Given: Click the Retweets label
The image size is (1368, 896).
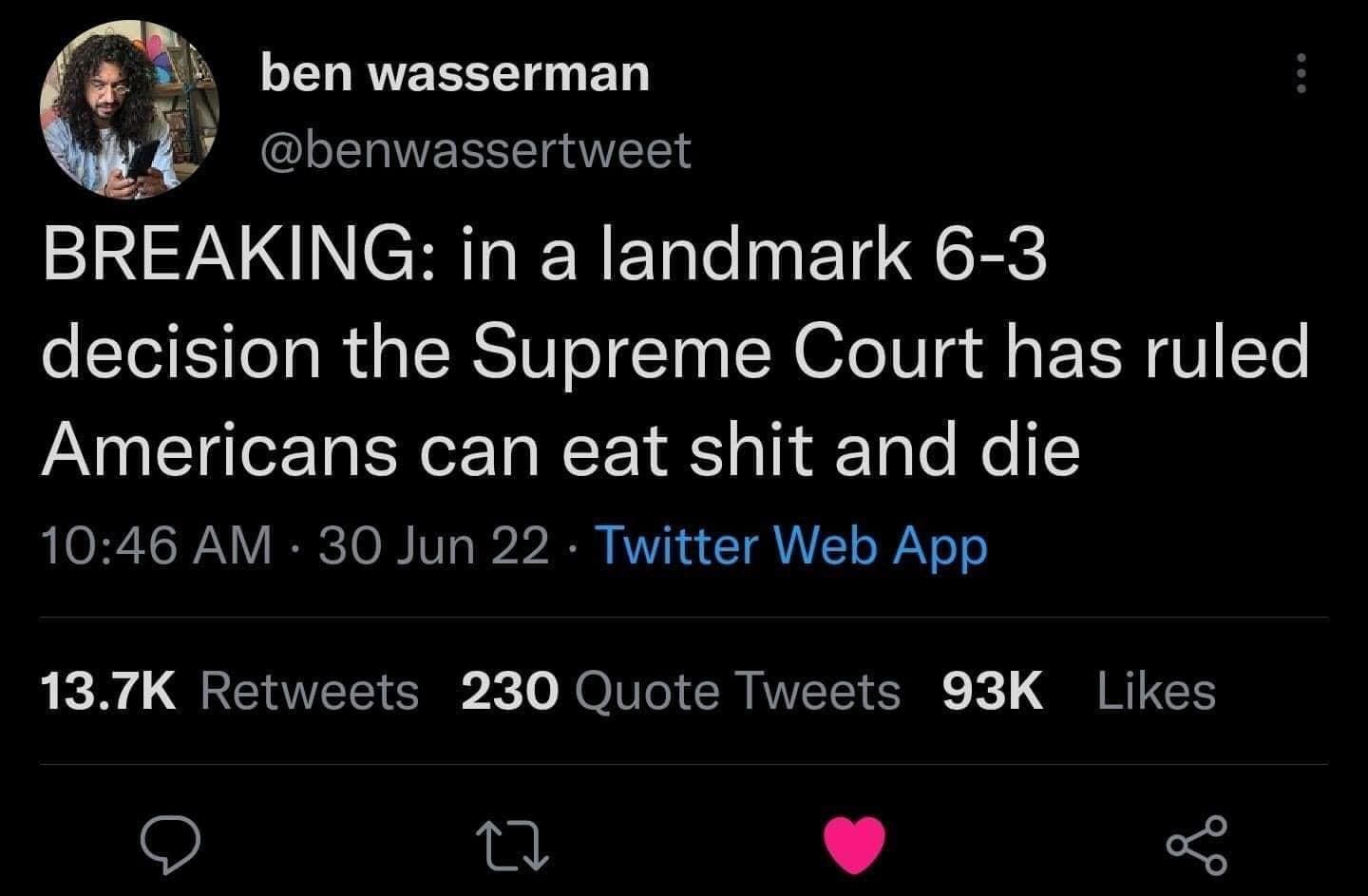Looking at the screenshot, I should click(310, 691).
